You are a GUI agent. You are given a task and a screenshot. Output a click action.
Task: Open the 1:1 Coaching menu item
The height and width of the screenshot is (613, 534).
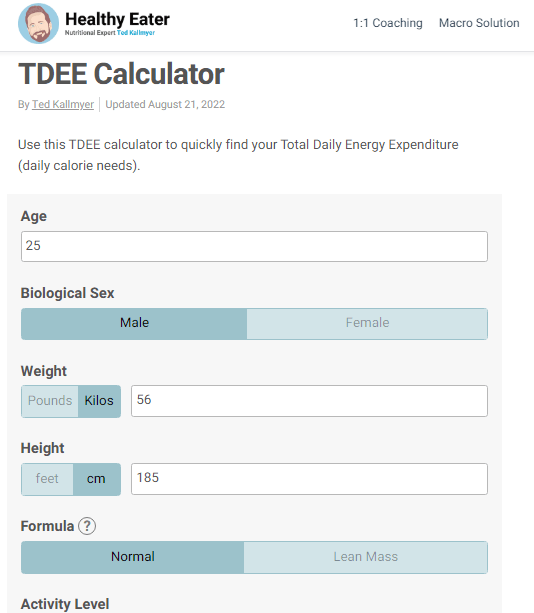point(388,23)
